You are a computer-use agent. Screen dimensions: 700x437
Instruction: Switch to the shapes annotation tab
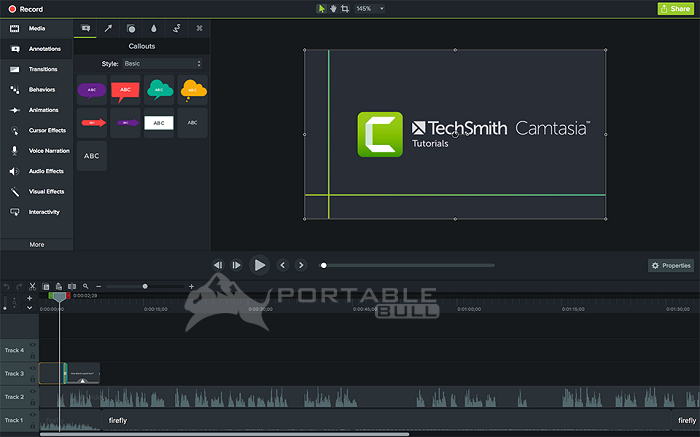pyautogui.click(x=131, y=29)
